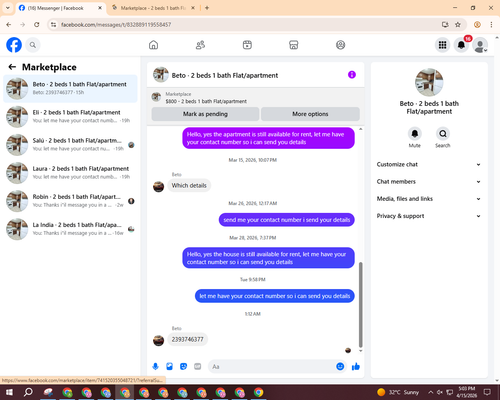Open the Reels video icon
This screenshot has width=500, height=400.
[247, 45]
